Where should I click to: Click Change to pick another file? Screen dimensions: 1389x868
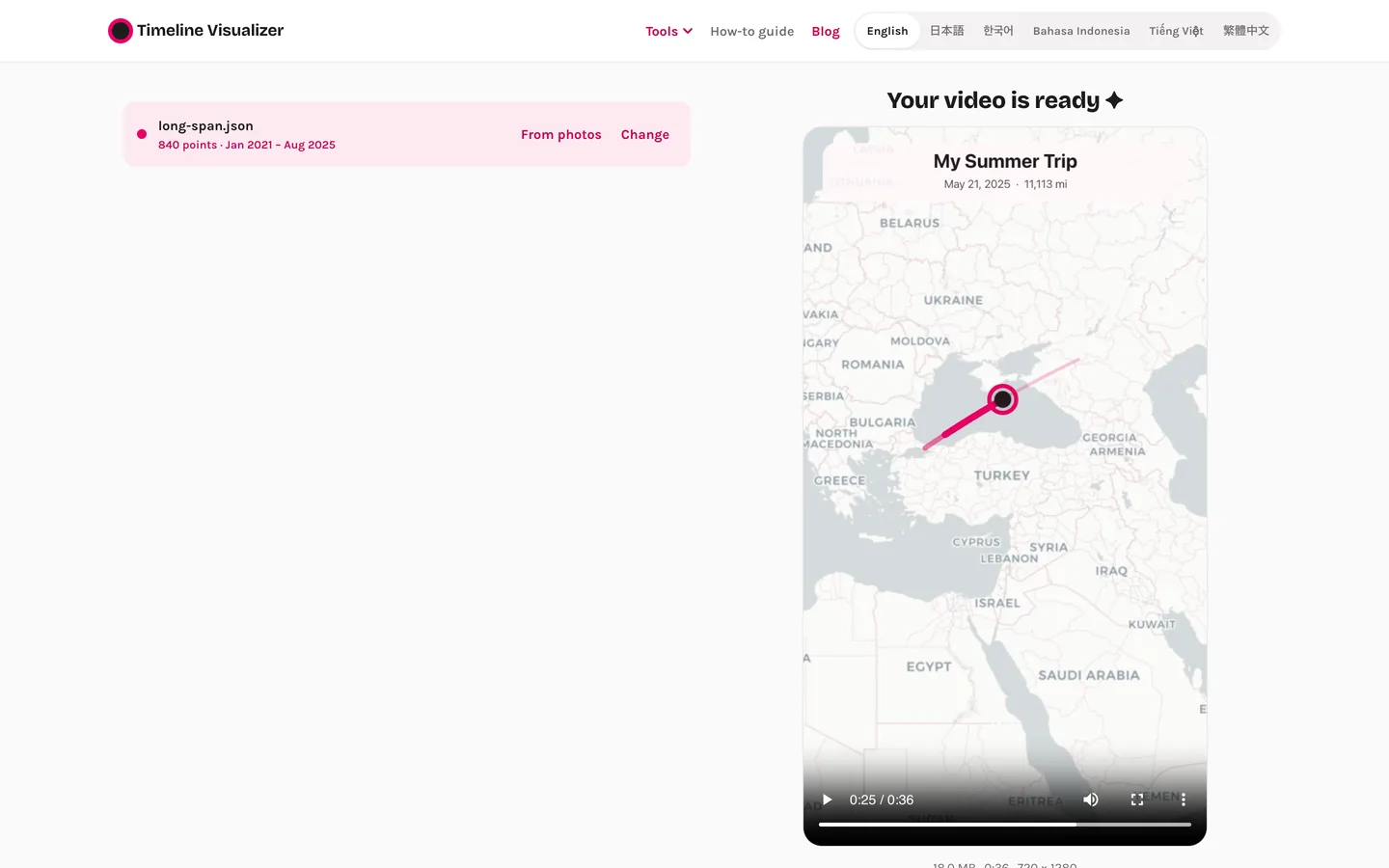(645, 134)
